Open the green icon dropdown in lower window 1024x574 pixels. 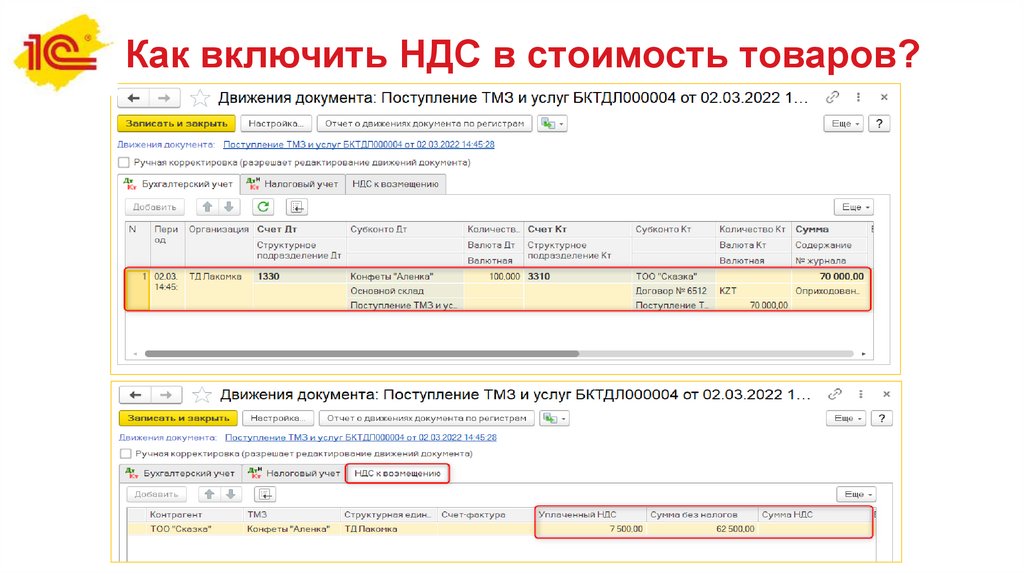[x=554, y=419]
